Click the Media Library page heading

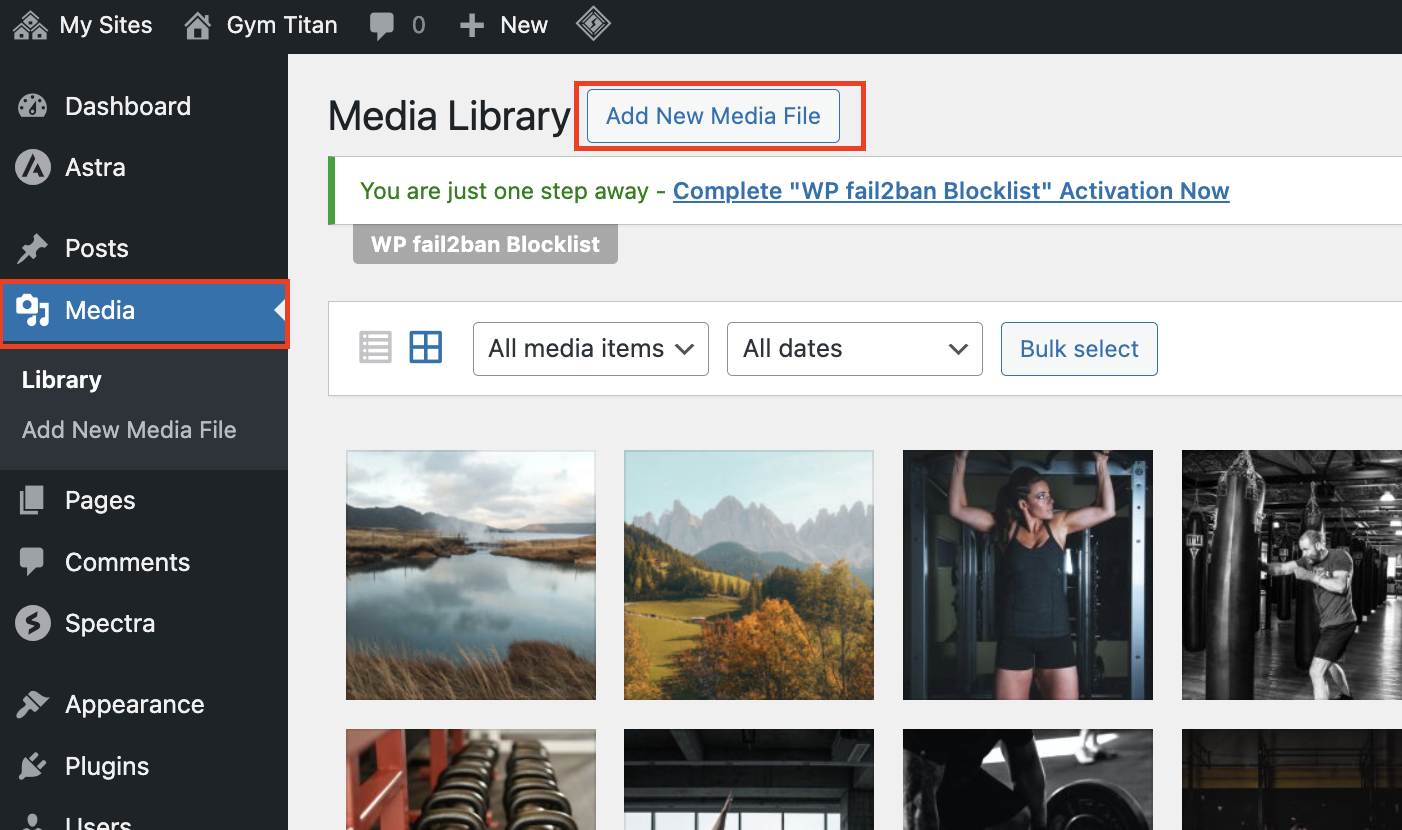tap(449, 117)
